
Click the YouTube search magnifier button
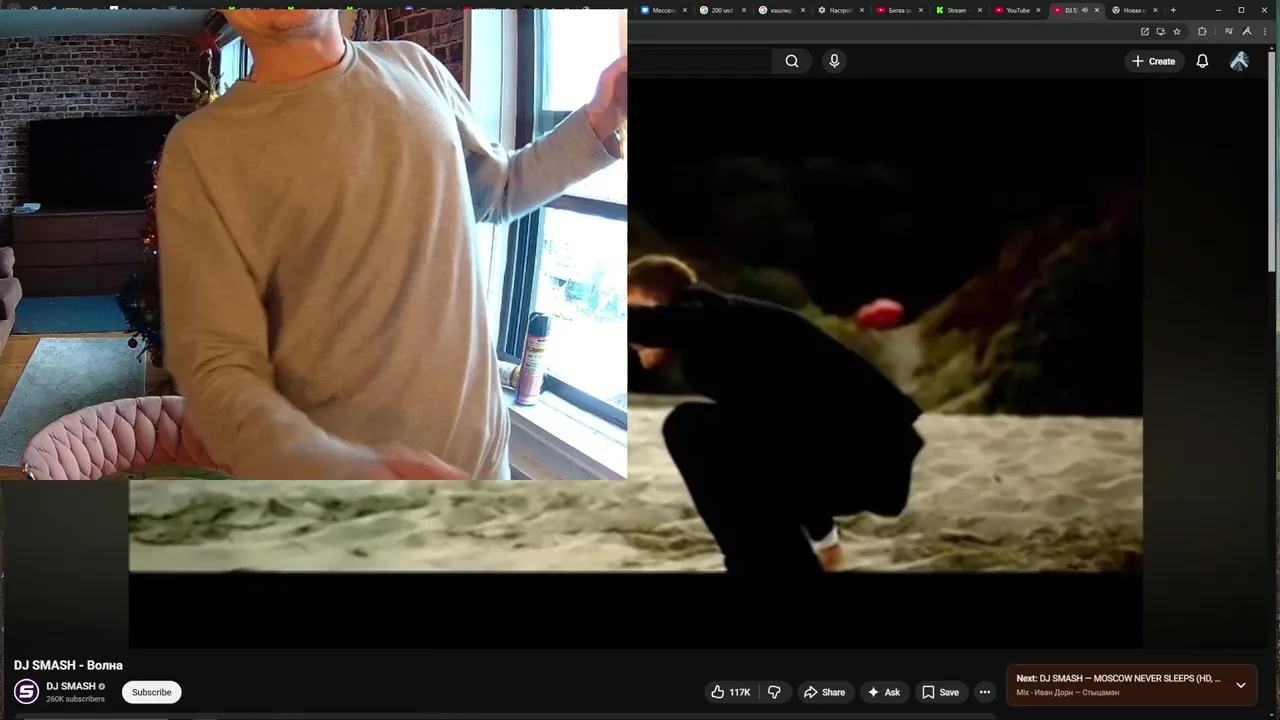[791, 61]
